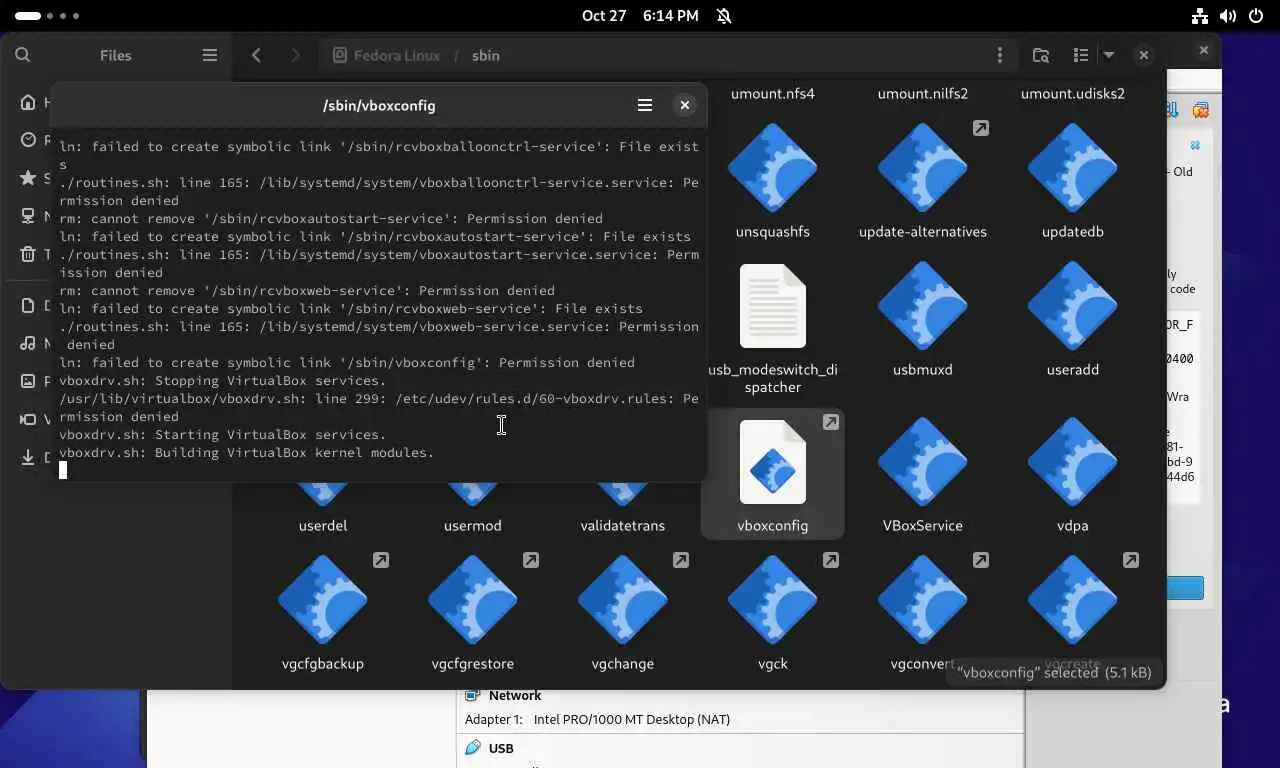Viewport: 1280px width, 768px height.
Task: Click the Network section in VirtualBox window
Action: 515,695
